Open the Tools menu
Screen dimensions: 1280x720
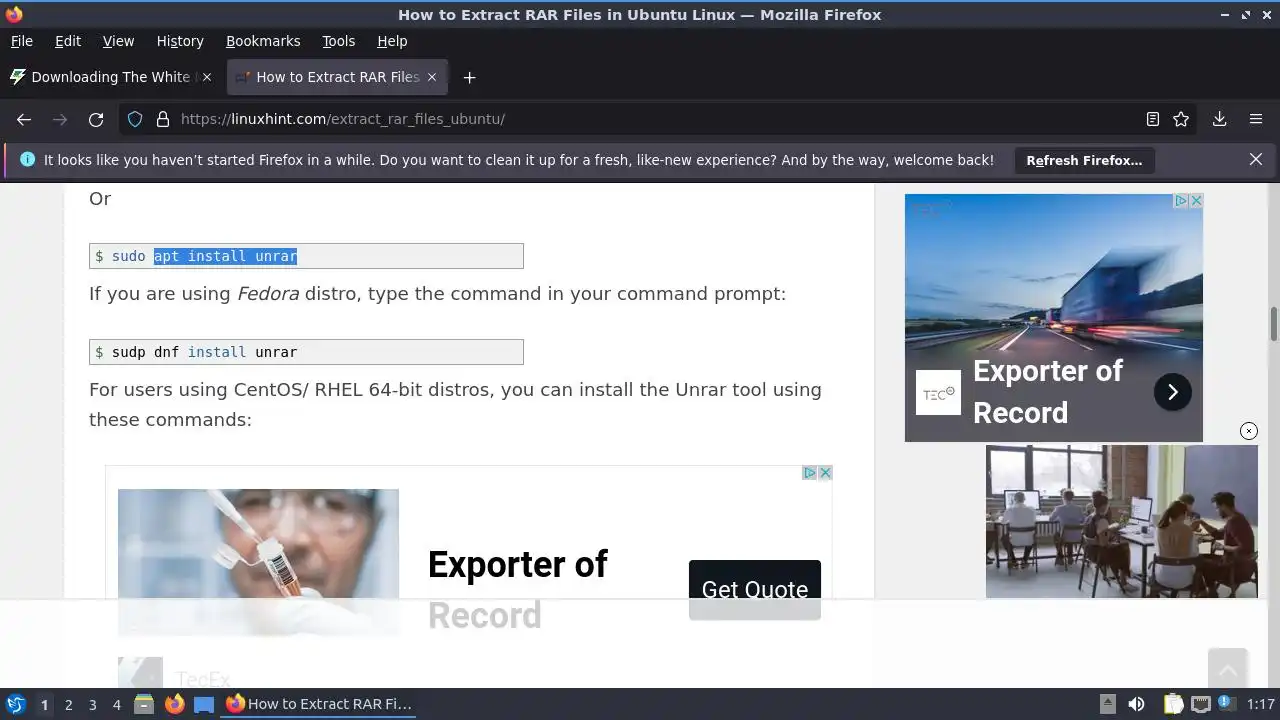pos(339,41)
